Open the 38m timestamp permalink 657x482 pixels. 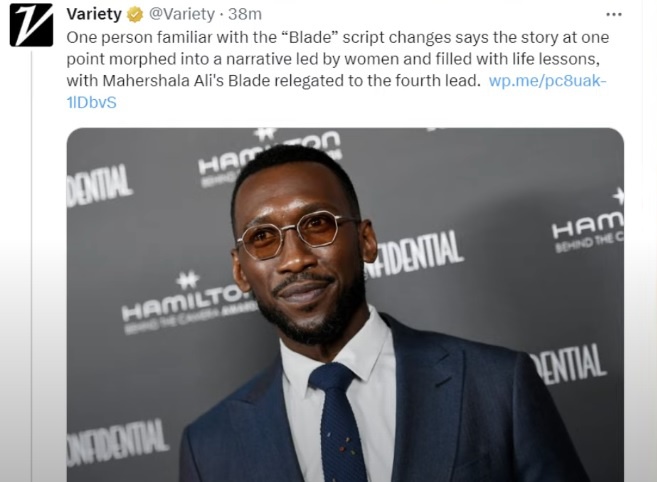245,14
